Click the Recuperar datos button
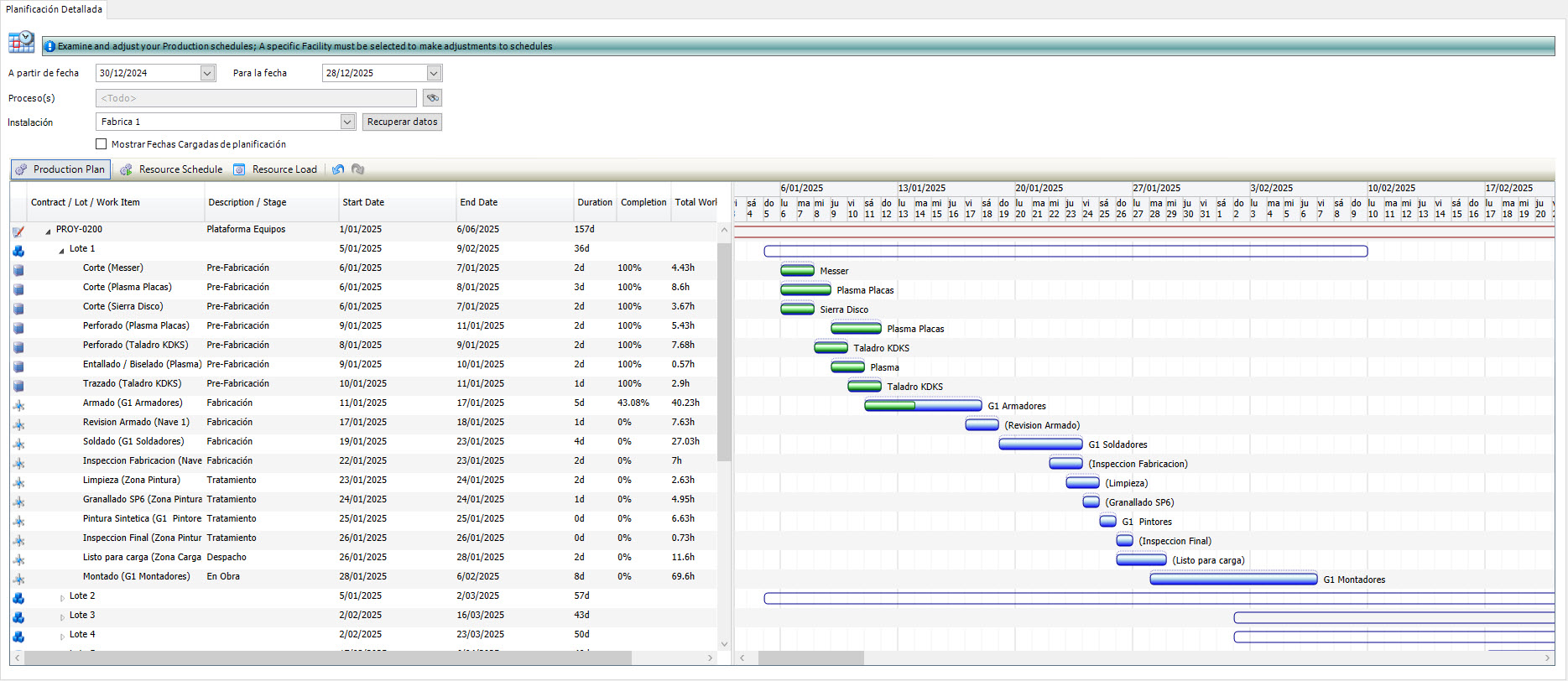Viewport: 1568px width, 681px height. (403, 122)
